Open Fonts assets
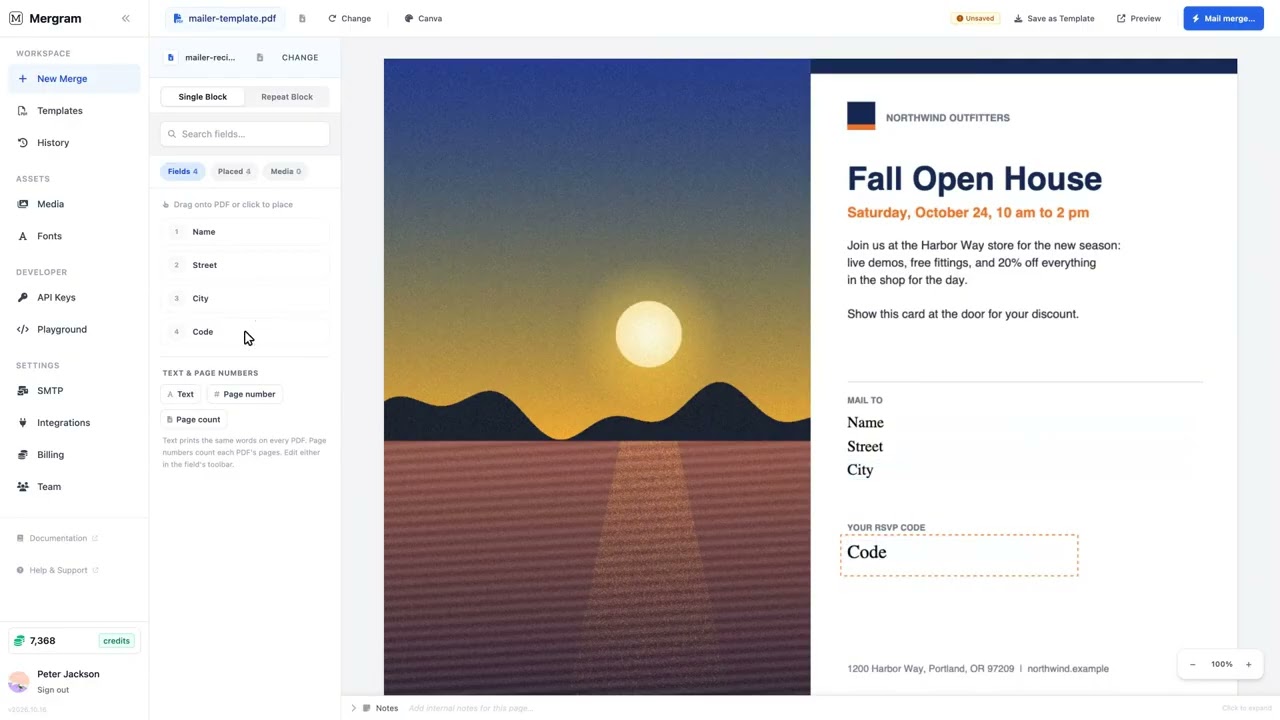 click(74, 236)
